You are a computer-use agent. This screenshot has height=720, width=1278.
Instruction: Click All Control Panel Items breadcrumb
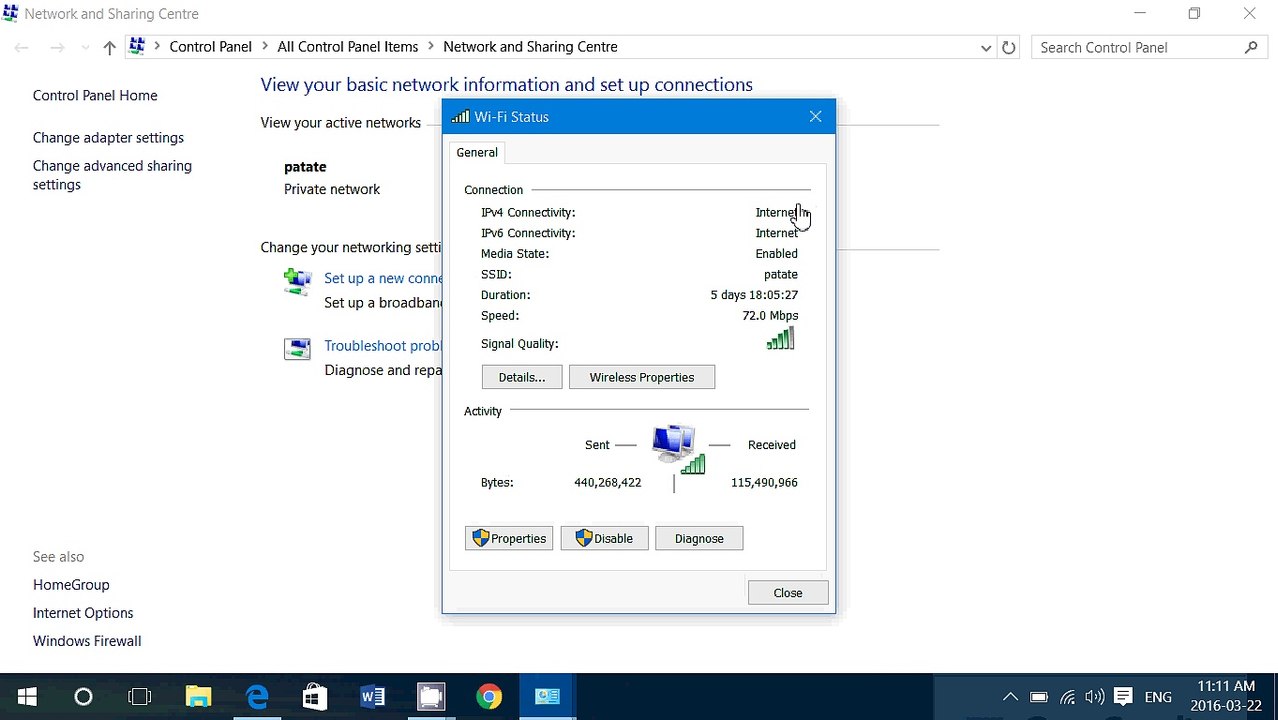pos(348,46)
